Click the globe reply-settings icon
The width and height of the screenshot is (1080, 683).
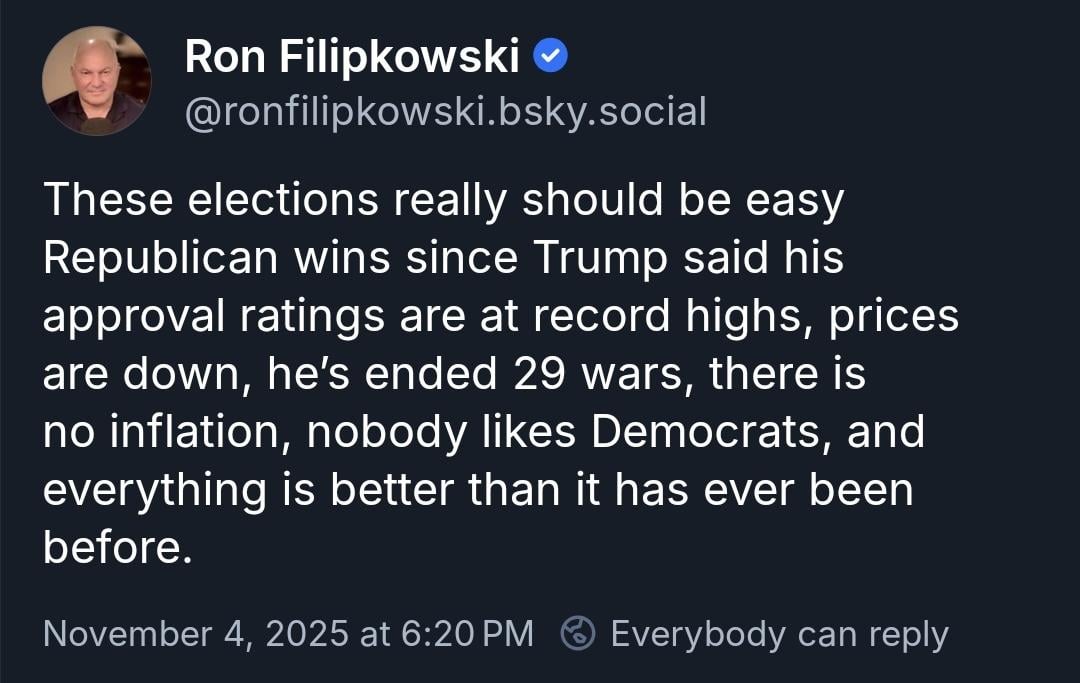tap(578, 633)
